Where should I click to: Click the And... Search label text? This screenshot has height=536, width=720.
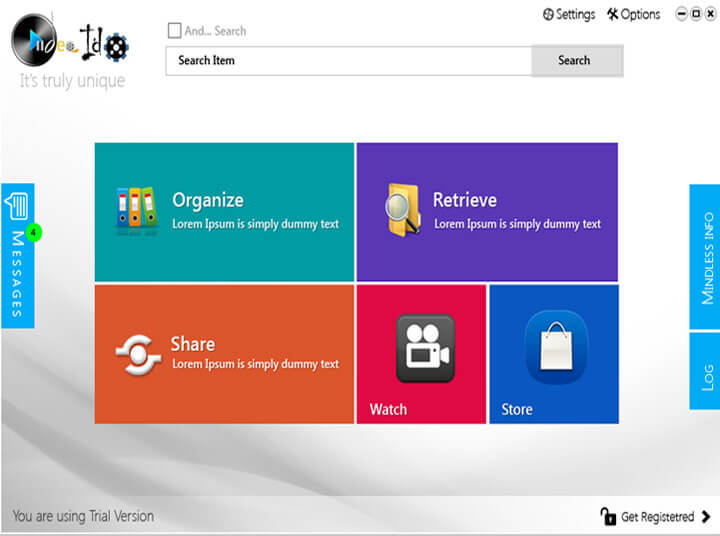pos(215,31)
